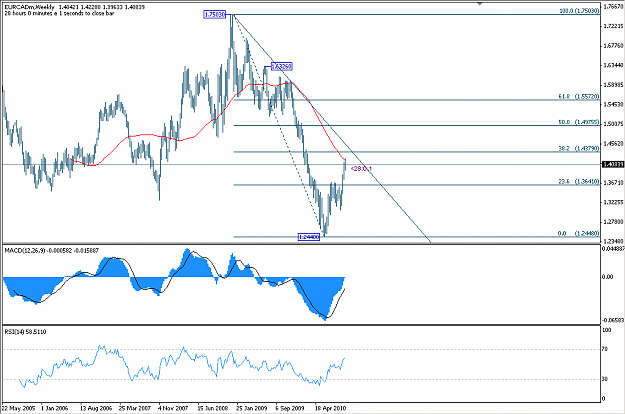
Task: Click the 1.32255 price axis value
Action: [613, 202]
